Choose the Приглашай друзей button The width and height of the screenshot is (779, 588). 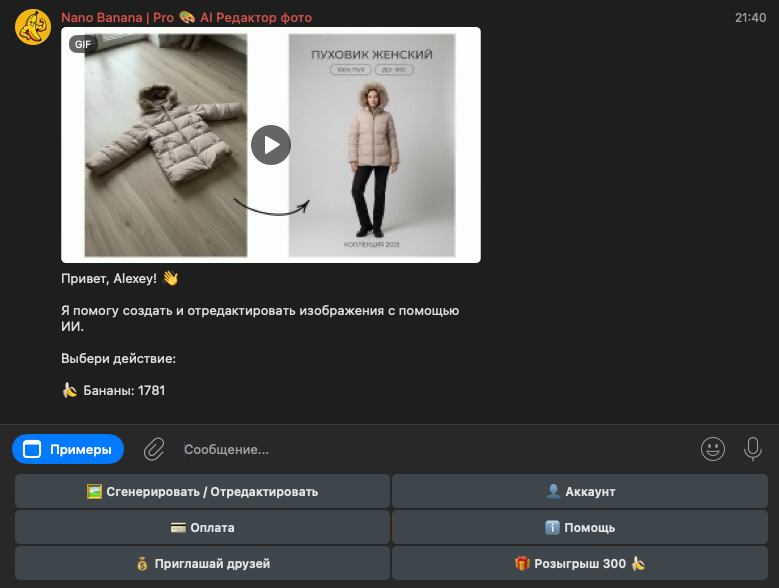click(202, 563)
